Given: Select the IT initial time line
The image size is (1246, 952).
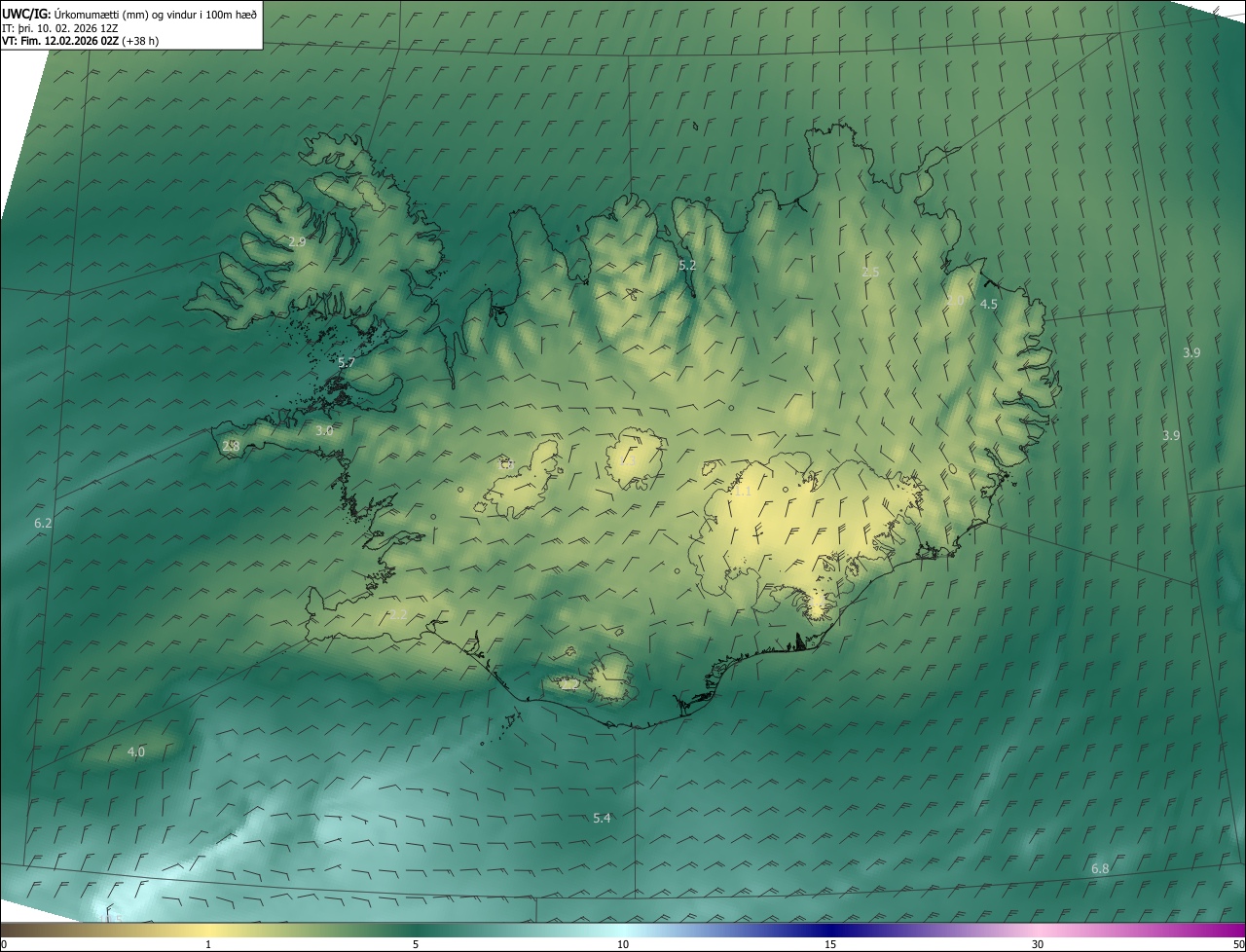Looking at the screenshot, I should (x=60, y=28).
